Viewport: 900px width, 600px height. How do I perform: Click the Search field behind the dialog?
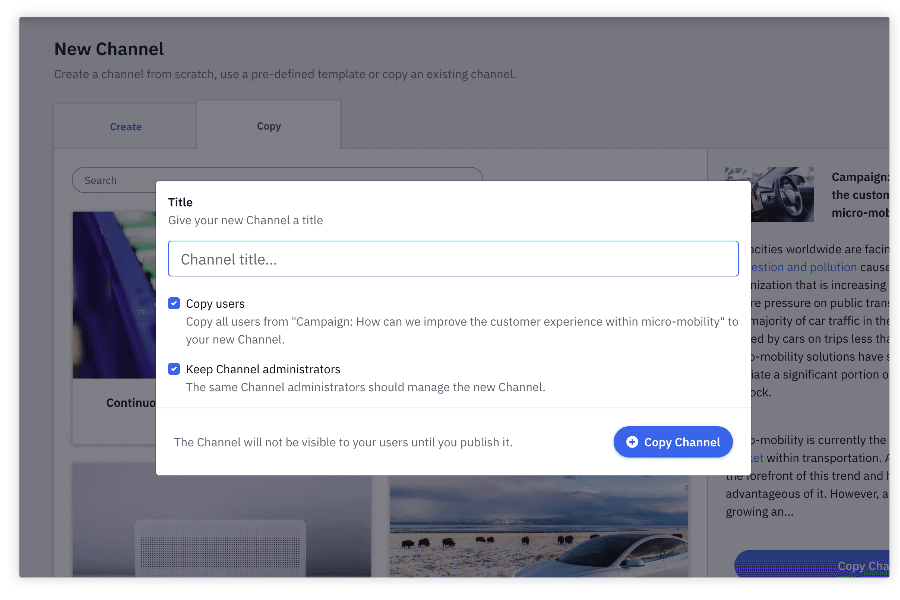click(277, 180)
